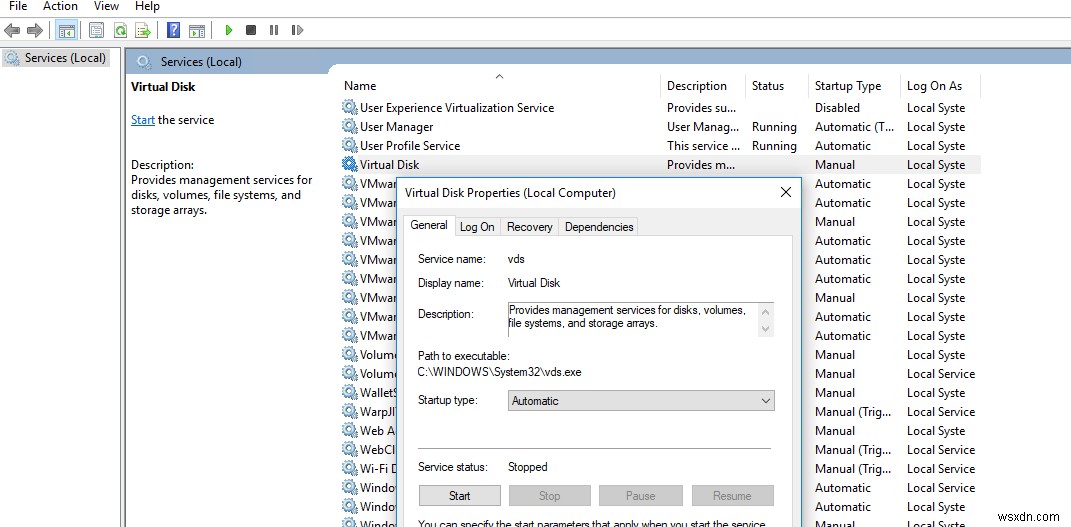Screen dimensions: 1071x527
Task: Open the Startup type dropdown
Action: click(641, 401)
